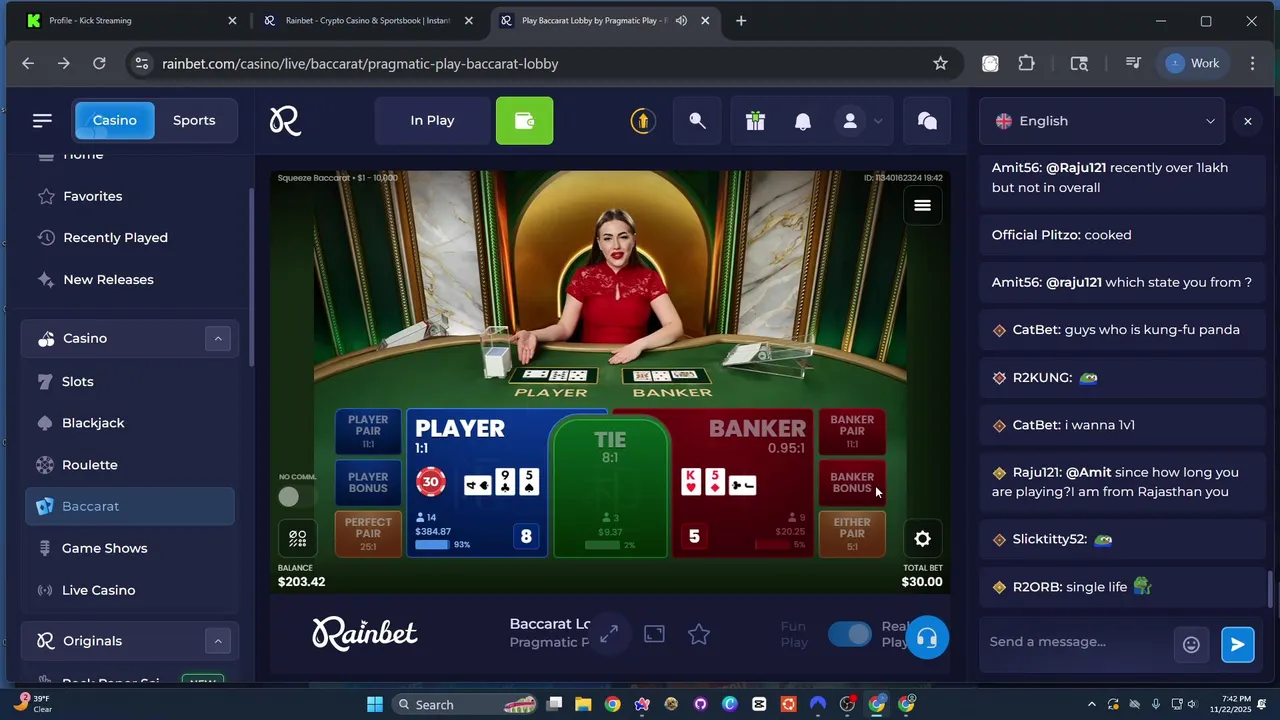Close the chat panel with X
Image resolution: width=1280 pixels, height=720 pixels.
click(x=1247, y=121)
